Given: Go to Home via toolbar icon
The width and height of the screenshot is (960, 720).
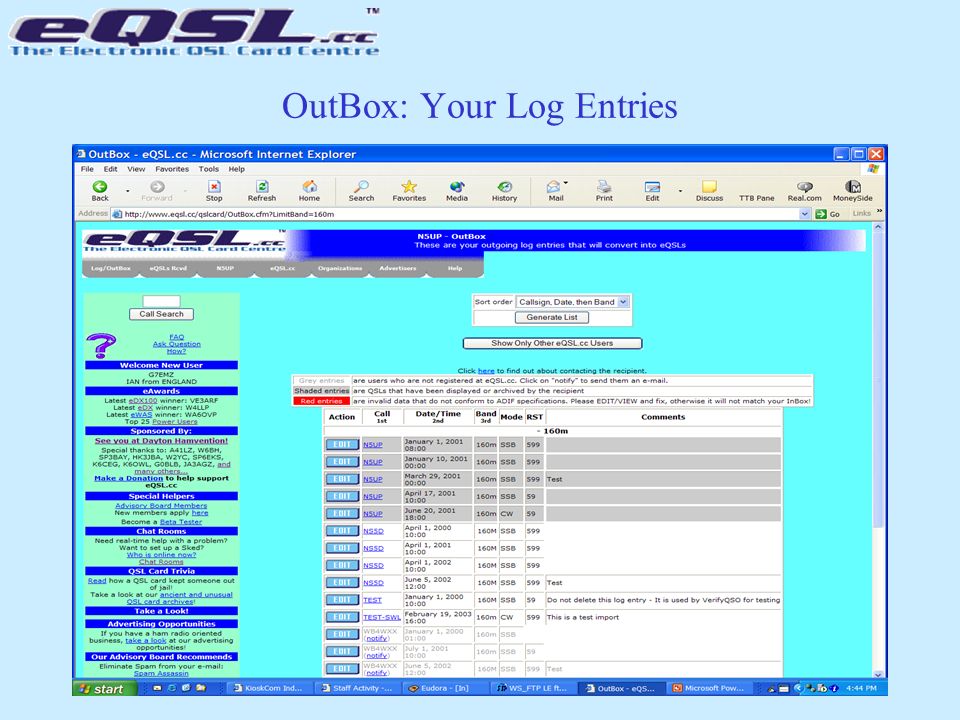Looking at the screenshot, I should tap(309, 187).
